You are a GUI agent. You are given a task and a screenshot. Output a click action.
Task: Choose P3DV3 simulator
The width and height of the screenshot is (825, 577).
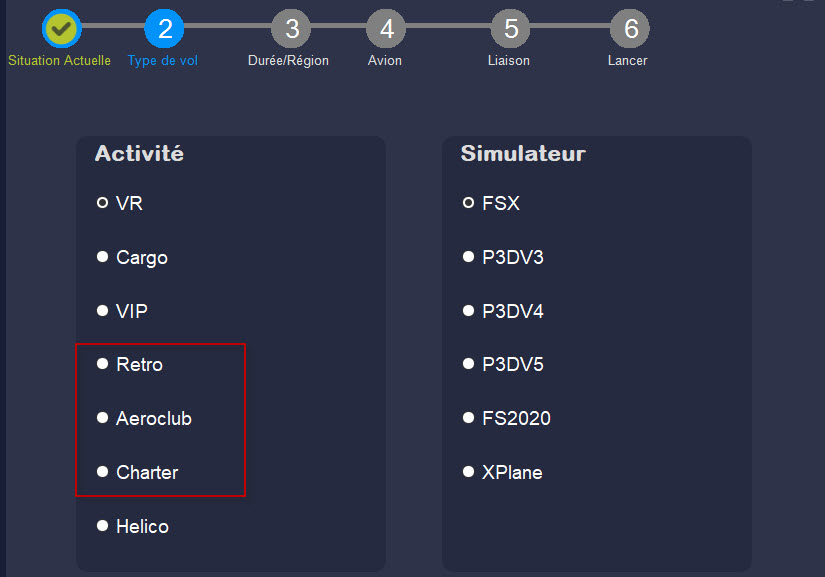[x=503, y=257]
